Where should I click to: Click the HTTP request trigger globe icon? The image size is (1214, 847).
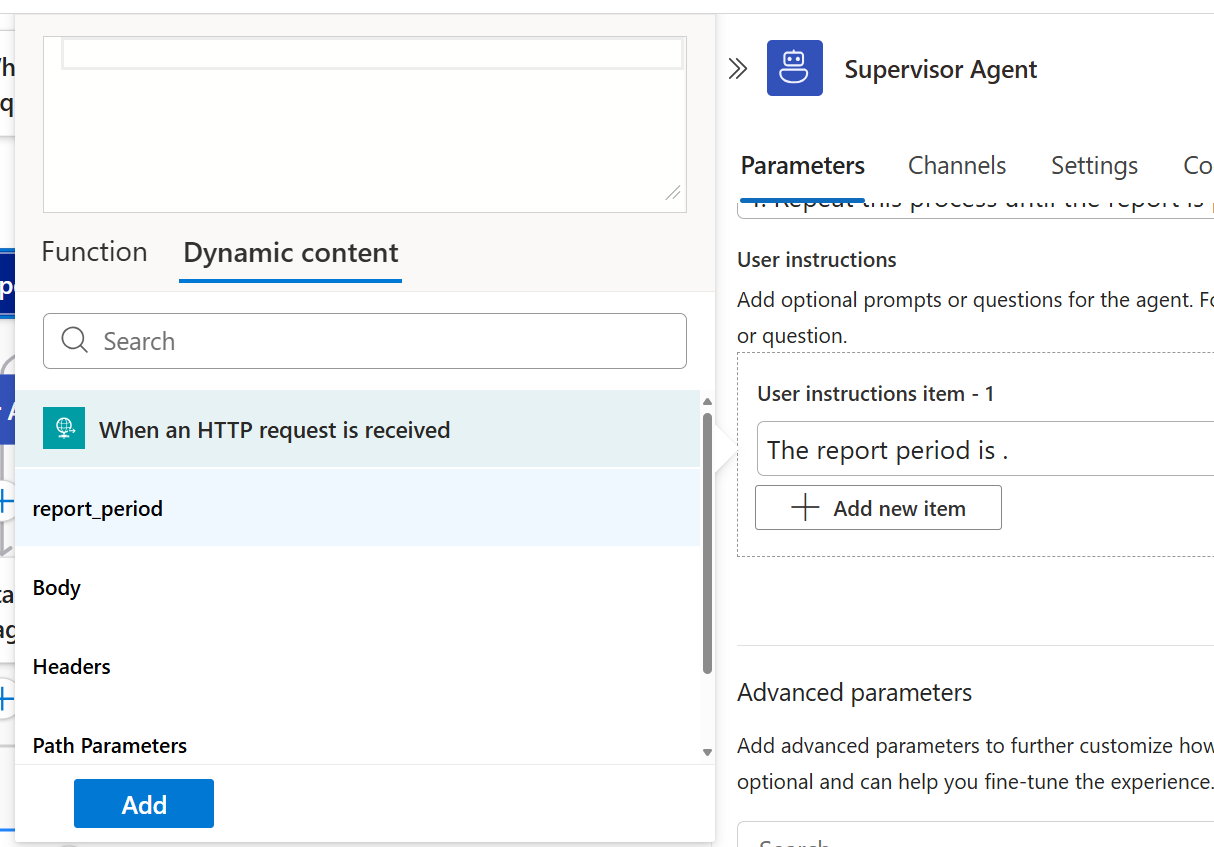pos(65,430)
